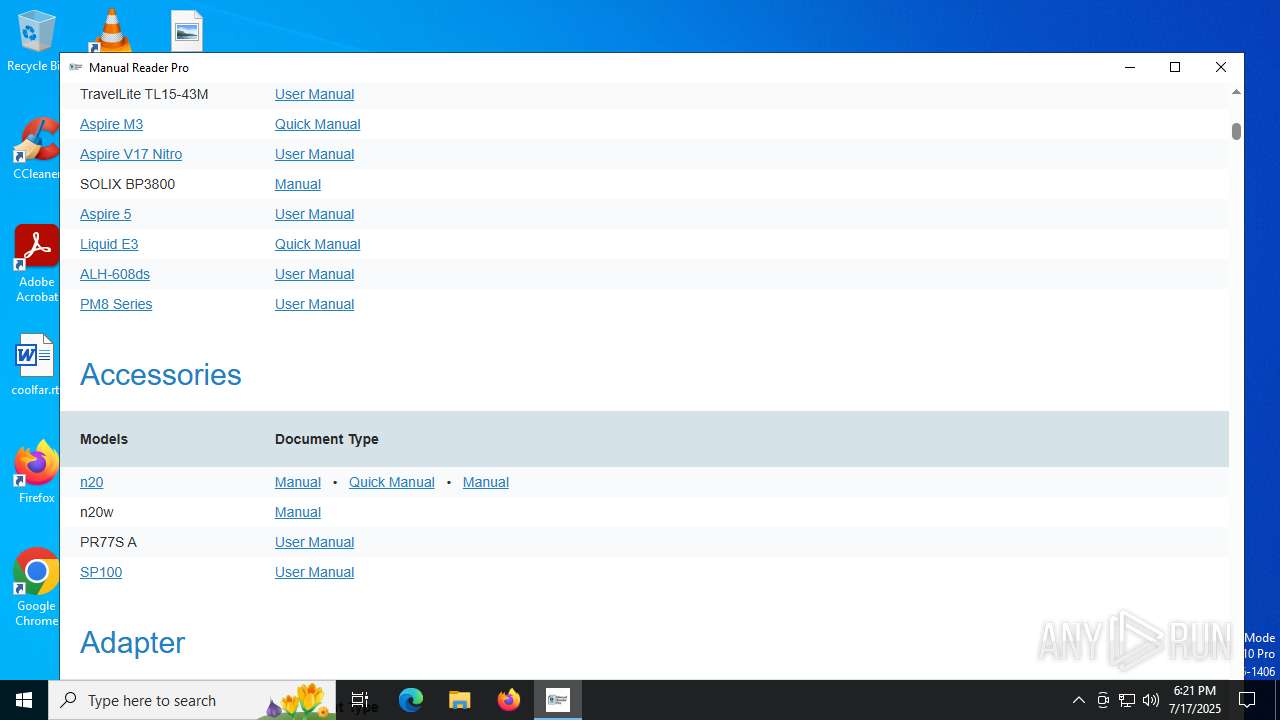Open the n20 accessory model link
This screenshot has width=1280, height=720.
click(91, 482)
